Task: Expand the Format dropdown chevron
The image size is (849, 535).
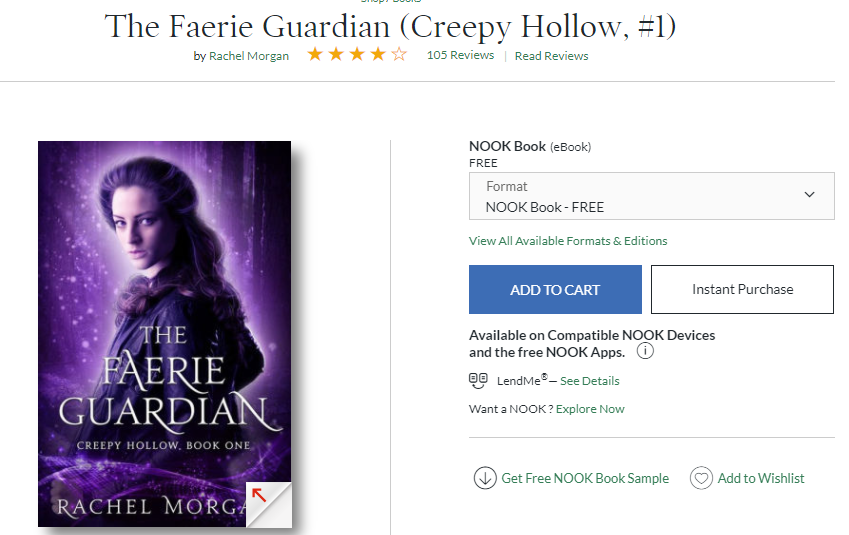Action: (x=809, y=194)
